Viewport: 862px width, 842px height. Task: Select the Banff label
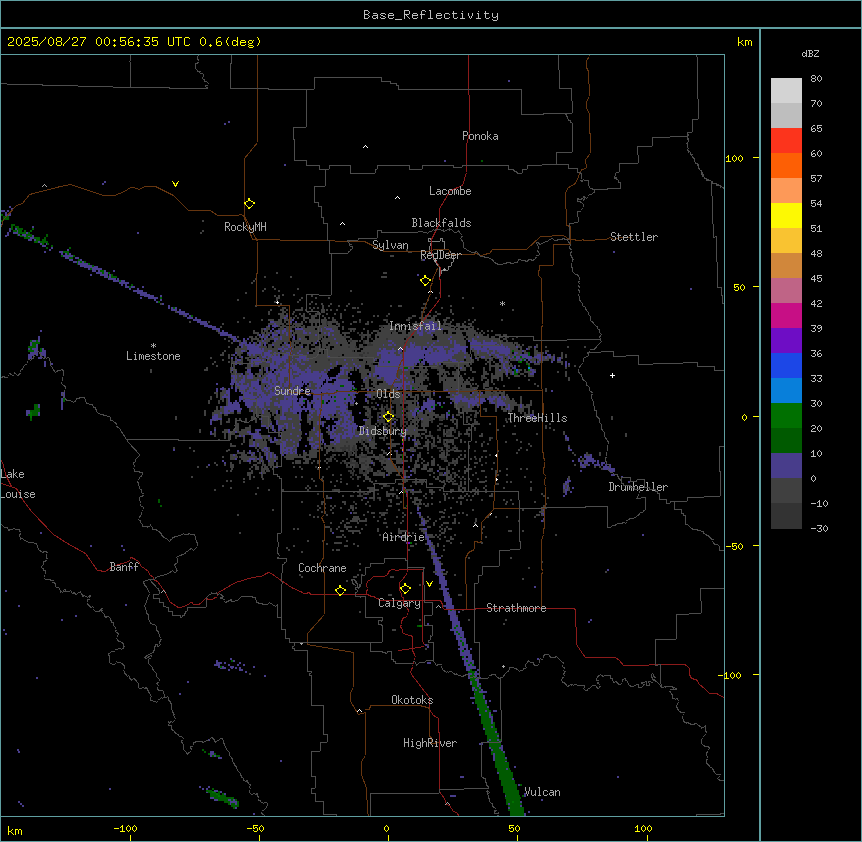[x=124, y=567]
